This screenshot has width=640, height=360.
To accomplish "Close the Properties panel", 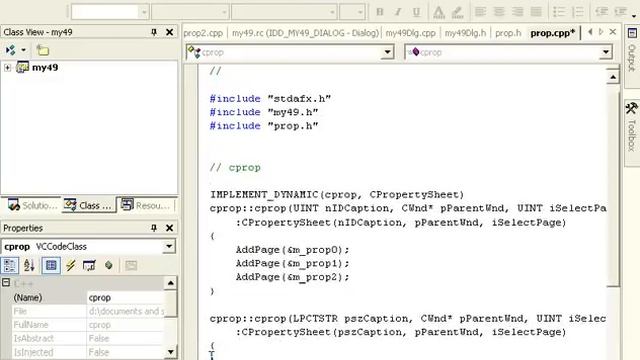I will [x=169, y=228].
